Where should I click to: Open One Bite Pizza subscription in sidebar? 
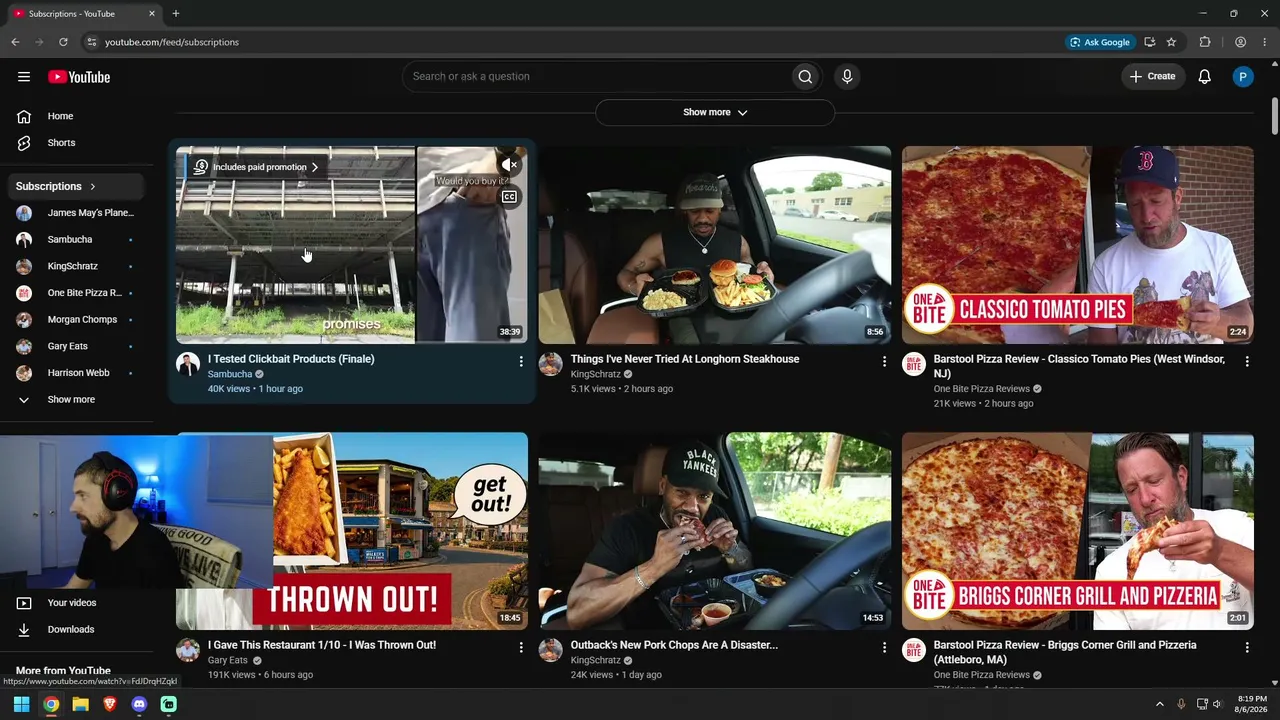click(x=77, y=293)
